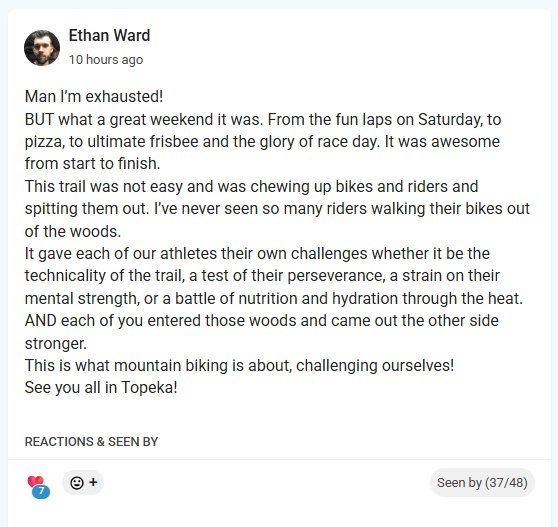
Task: Click Ethan Ward's profile avatar
Action: click(x=42, y=48)
